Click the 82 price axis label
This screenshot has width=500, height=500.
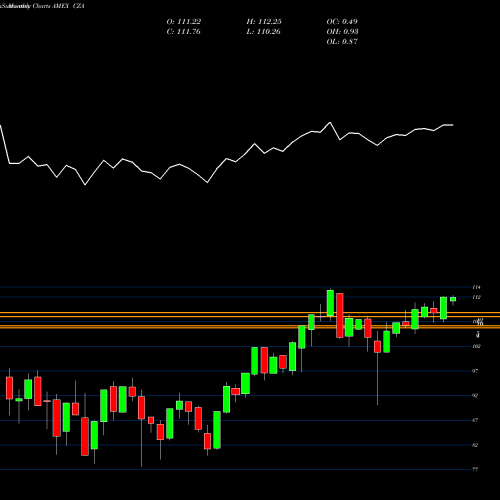click(475, 445)
